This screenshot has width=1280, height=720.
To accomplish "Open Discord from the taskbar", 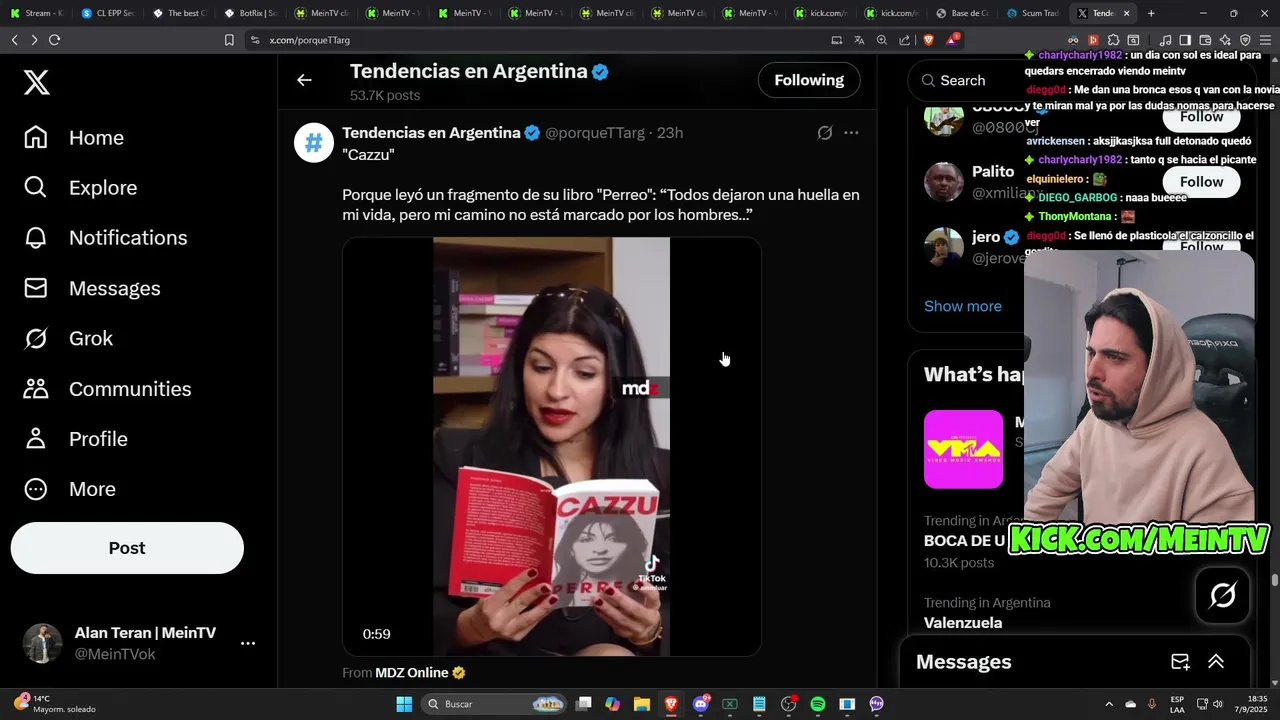I will pyautogui.click(x=700, y=704).
